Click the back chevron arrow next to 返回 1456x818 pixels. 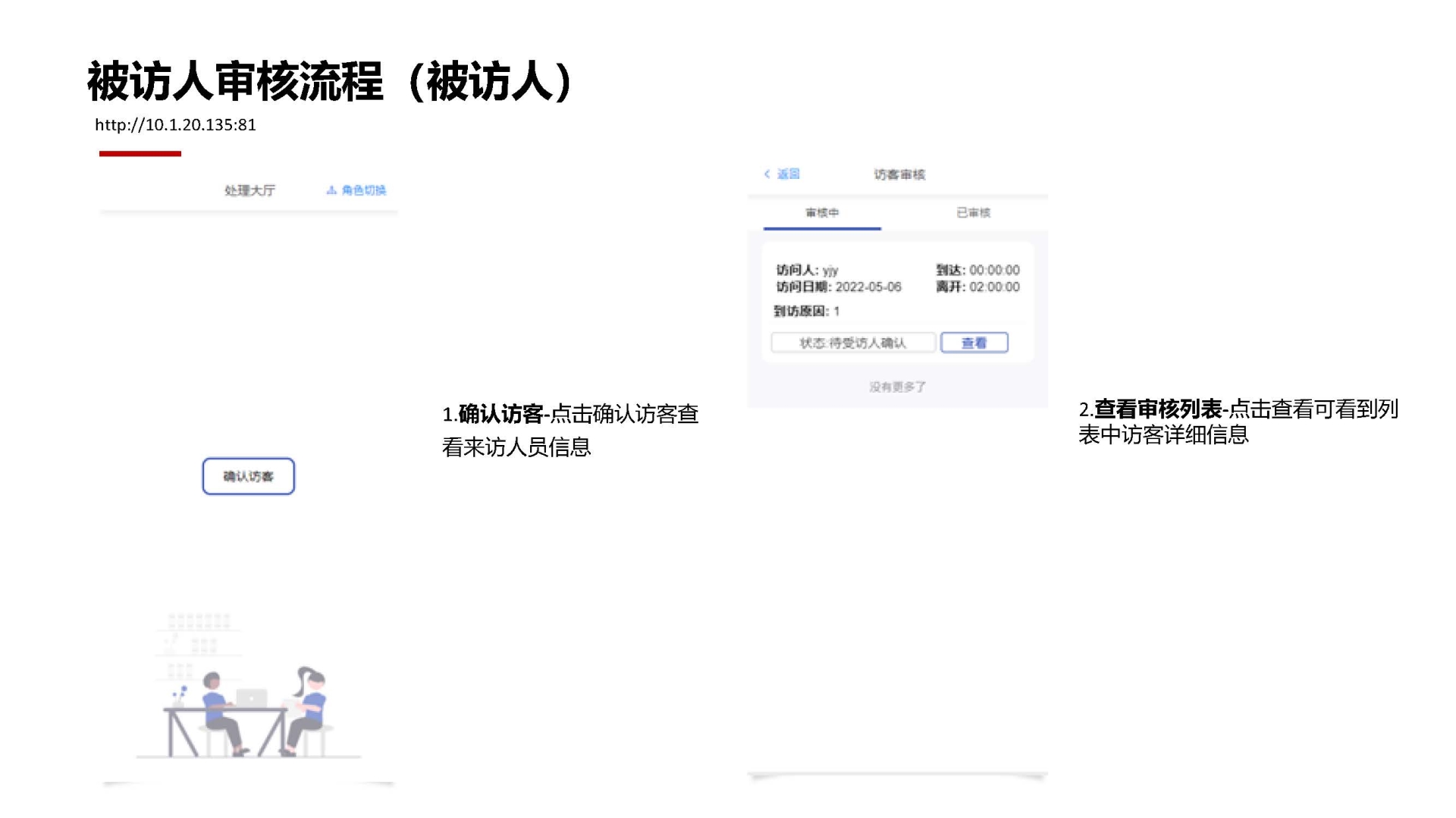tap(767, 174)
